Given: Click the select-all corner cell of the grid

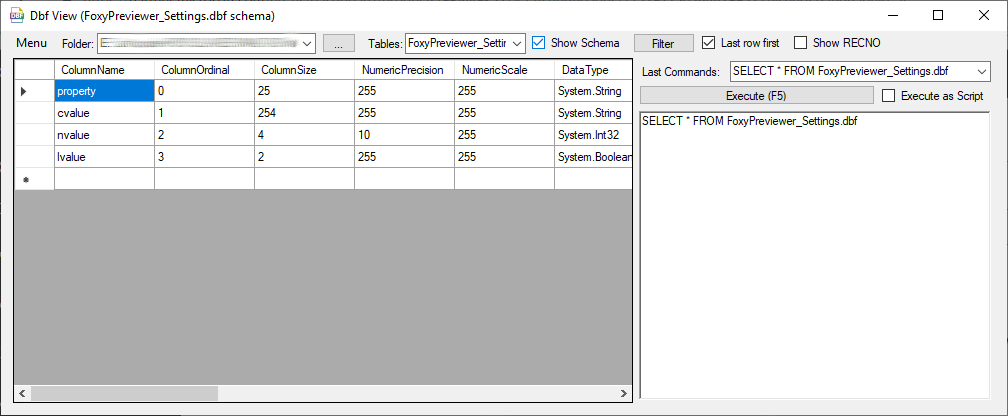Looking at the screenshot, I should (34, 70).
